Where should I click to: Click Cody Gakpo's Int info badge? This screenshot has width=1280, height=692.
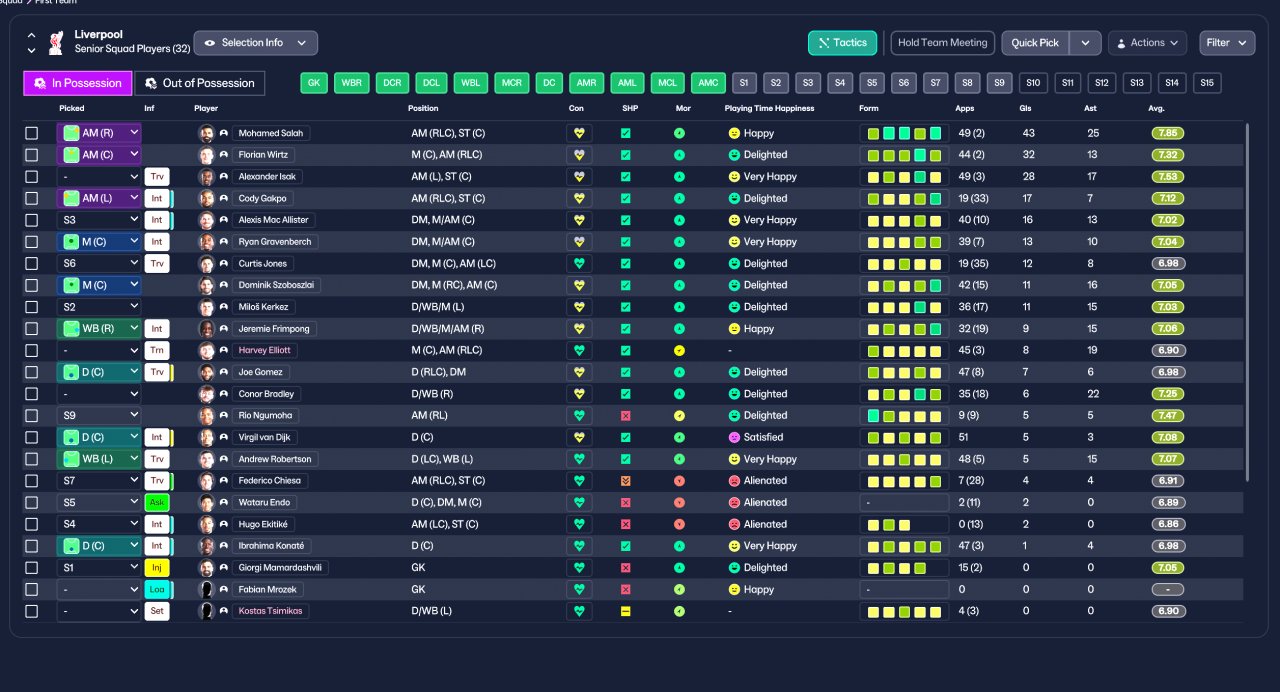[x=157, y=199]
